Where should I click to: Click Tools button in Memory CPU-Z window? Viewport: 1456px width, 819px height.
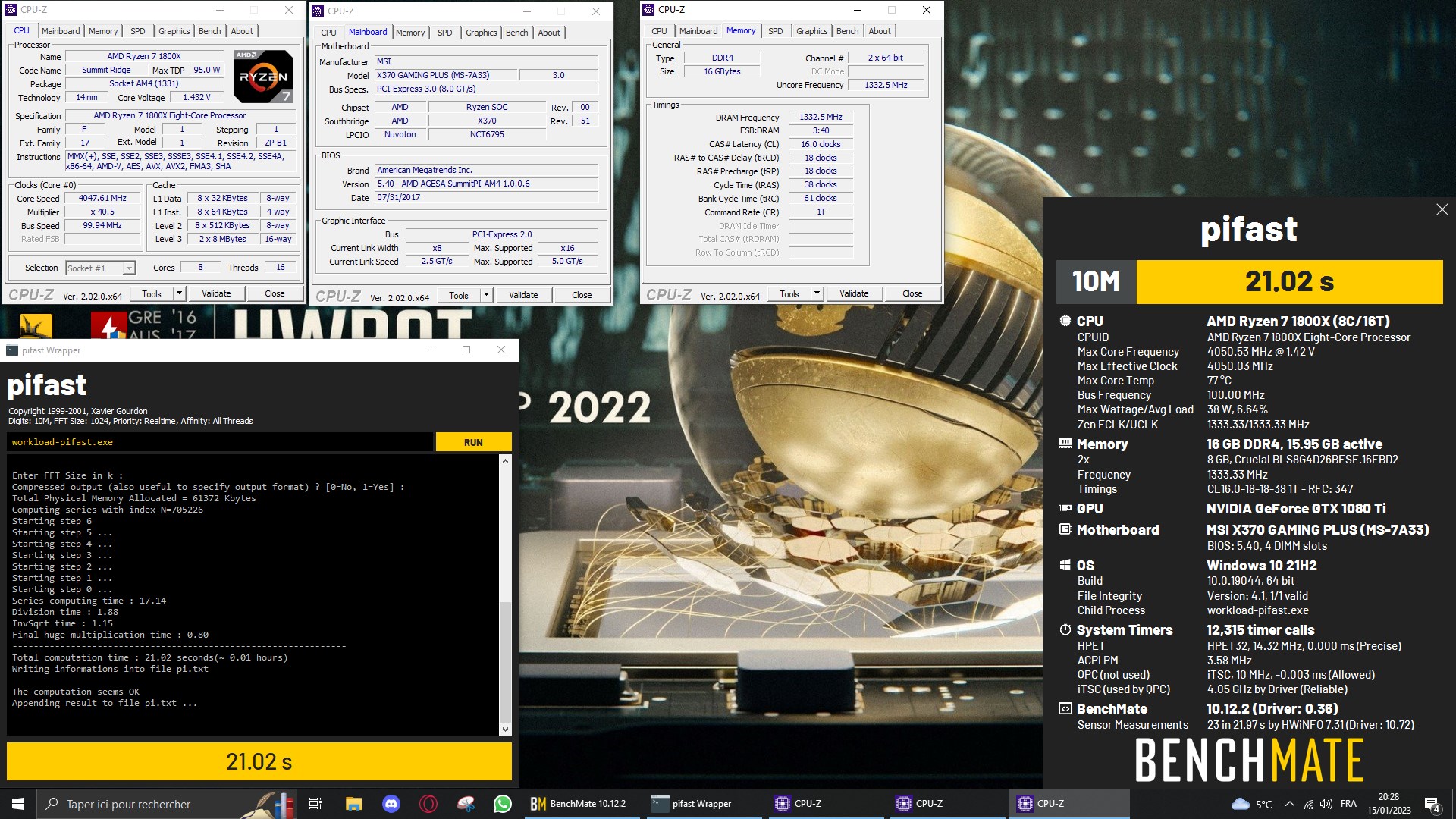click(789, 293)
